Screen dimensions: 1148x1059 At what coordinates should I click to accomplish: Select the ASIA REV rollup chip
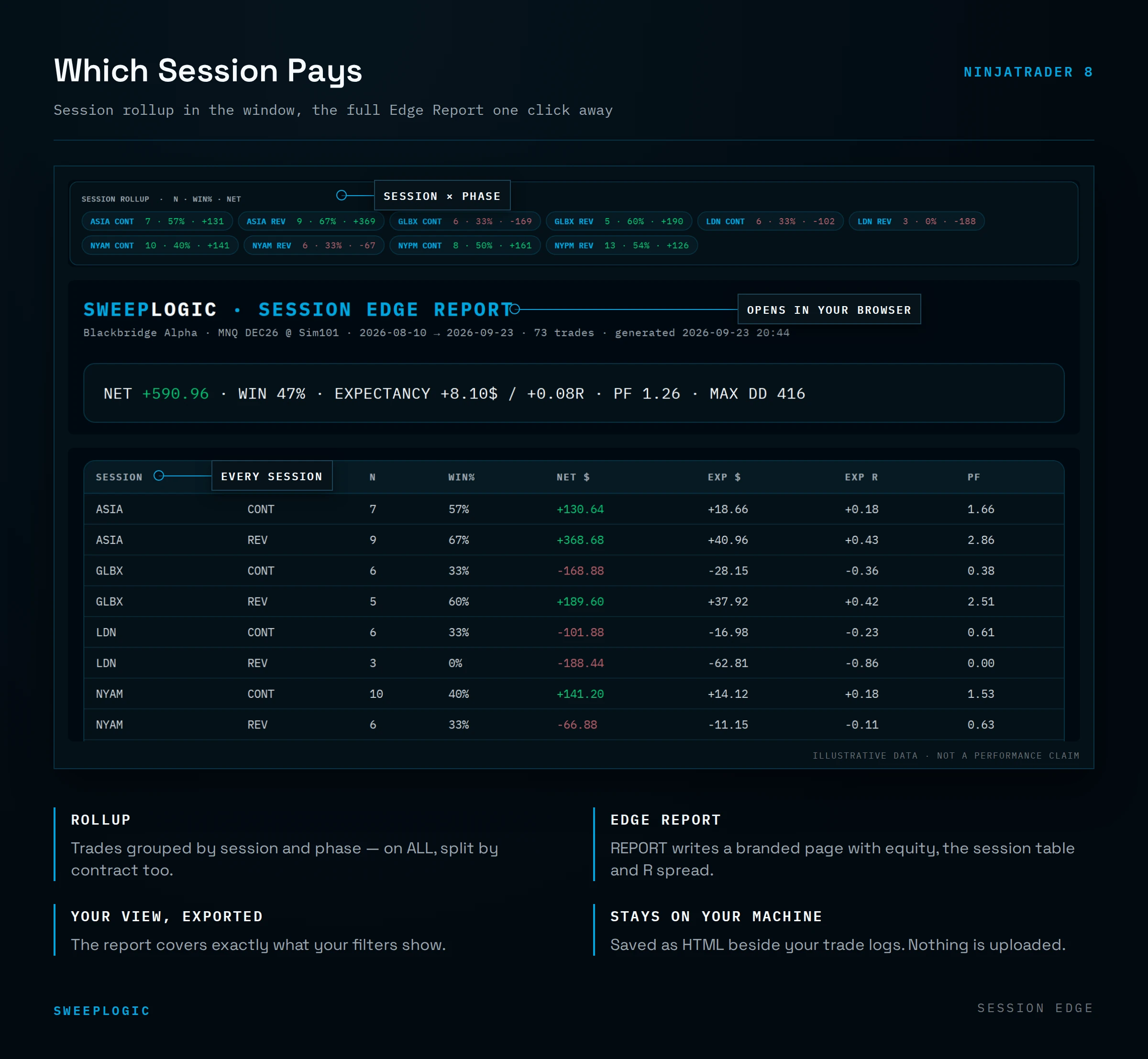pyautogui.click(x=310, y=221)
